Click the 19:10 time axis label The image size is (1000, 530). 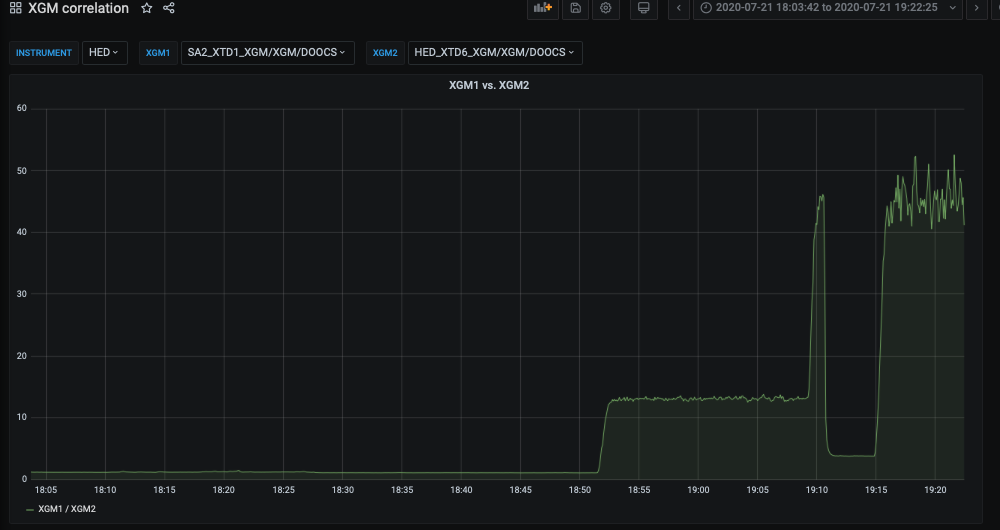817,490
